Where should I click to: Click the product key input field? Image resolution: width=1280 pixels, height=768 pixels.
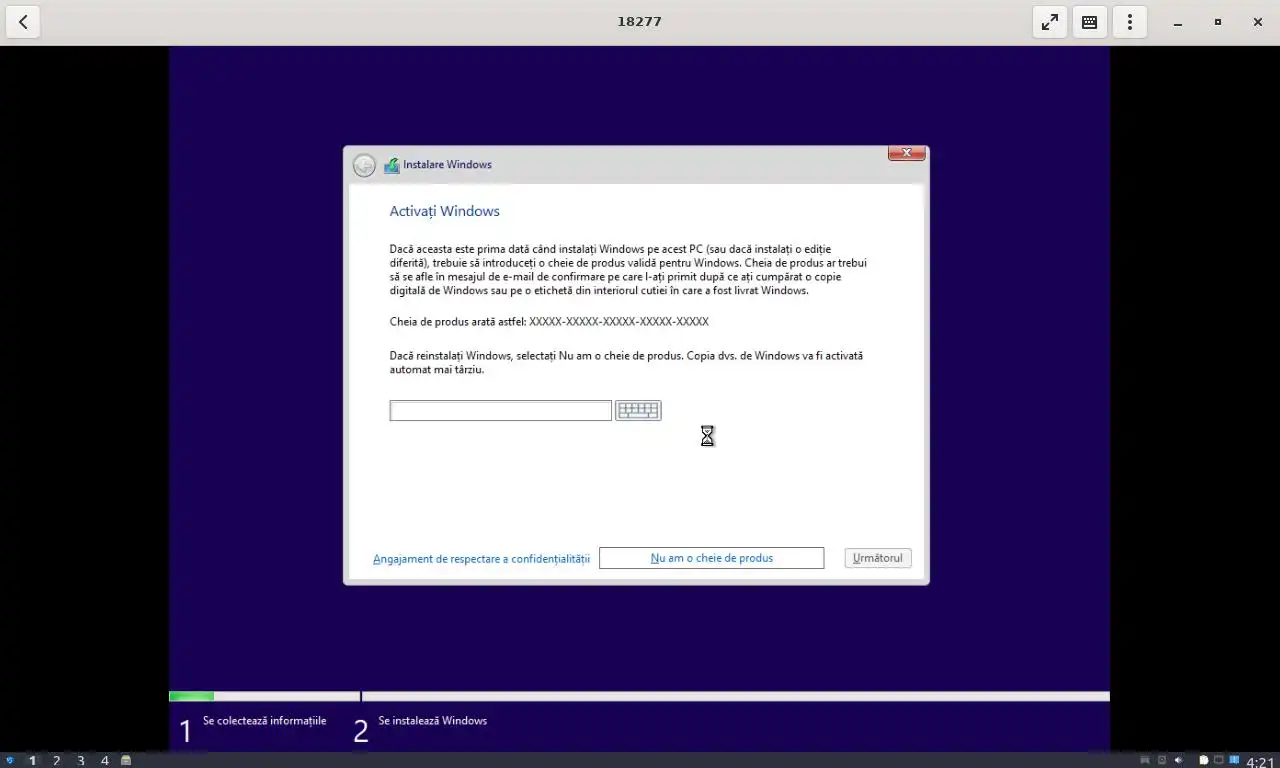[x=500, y=410]
